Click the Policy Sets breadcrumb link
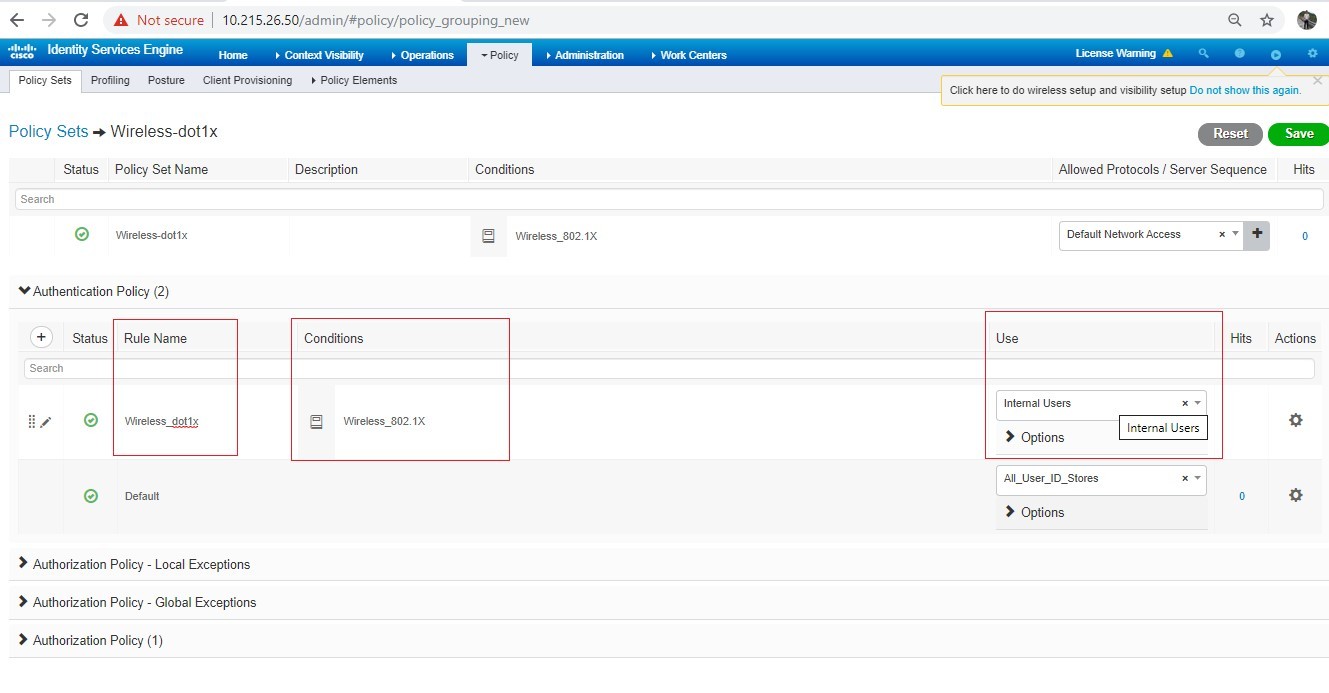Screen dimensions: 1329x693 point(48,131)
